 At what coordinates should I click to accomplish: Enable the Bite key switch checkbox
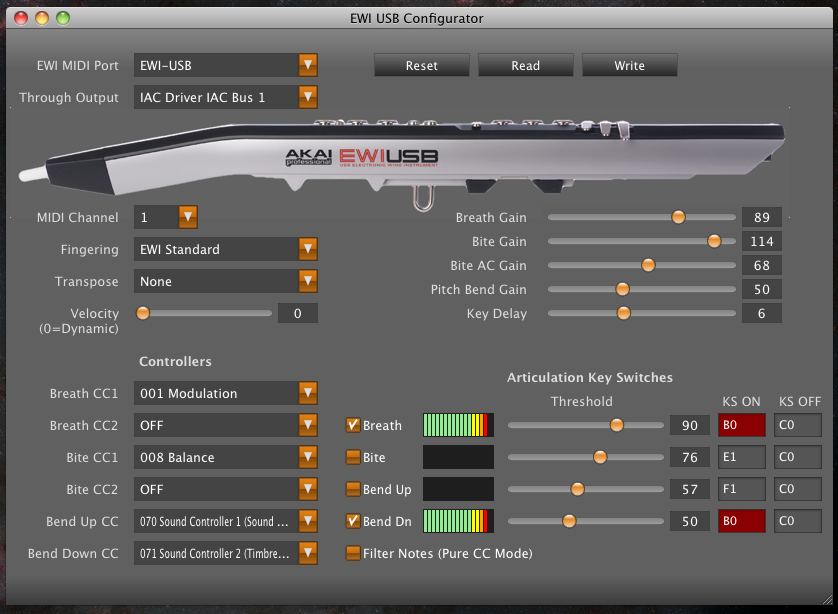[353, 457]
